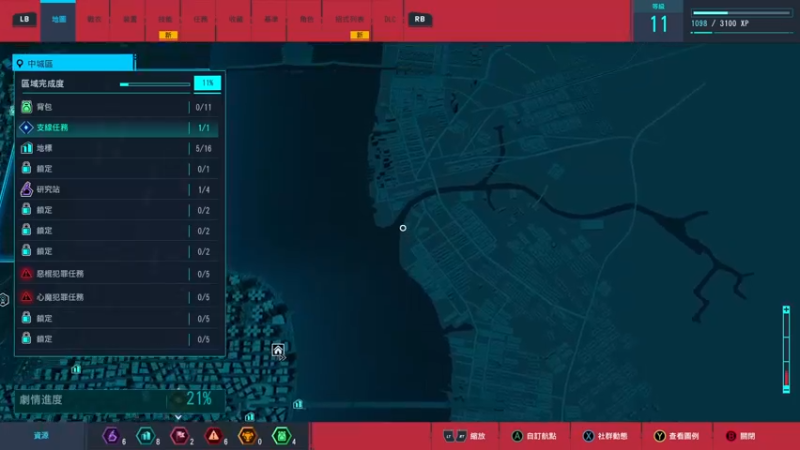Click the plus at zoom slider top
Image resolution: width=800 pixels, height=450 pixels.
click(x=786, y=310)
